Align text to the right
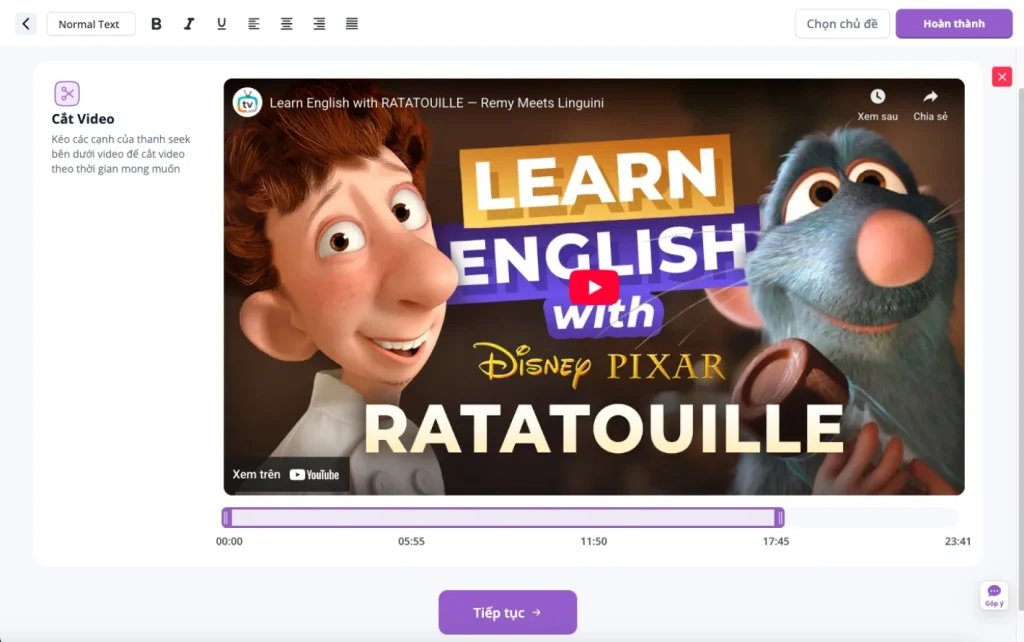 (x=319, y=23)
